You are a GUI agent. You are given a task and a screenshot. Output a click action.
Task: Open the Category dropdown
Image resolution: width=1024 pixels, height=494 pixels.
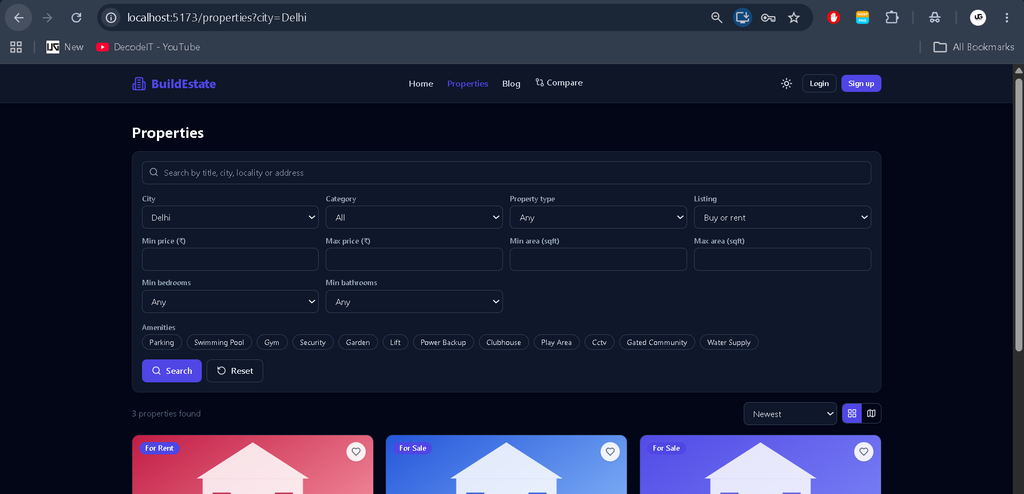414,217
